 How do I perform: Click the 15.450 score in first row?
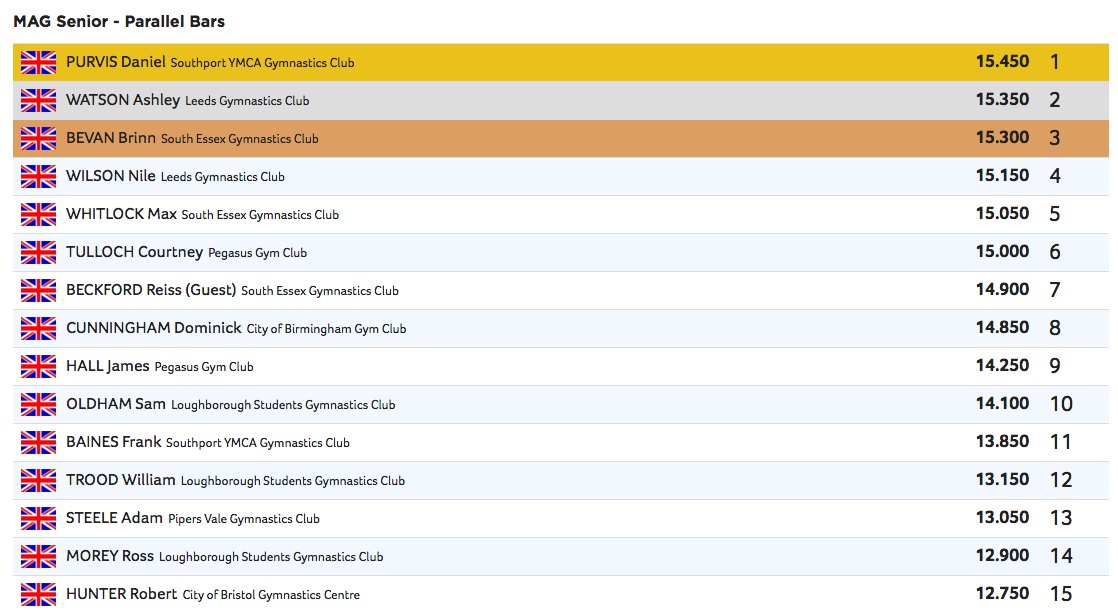click(x=1002, y=62)
